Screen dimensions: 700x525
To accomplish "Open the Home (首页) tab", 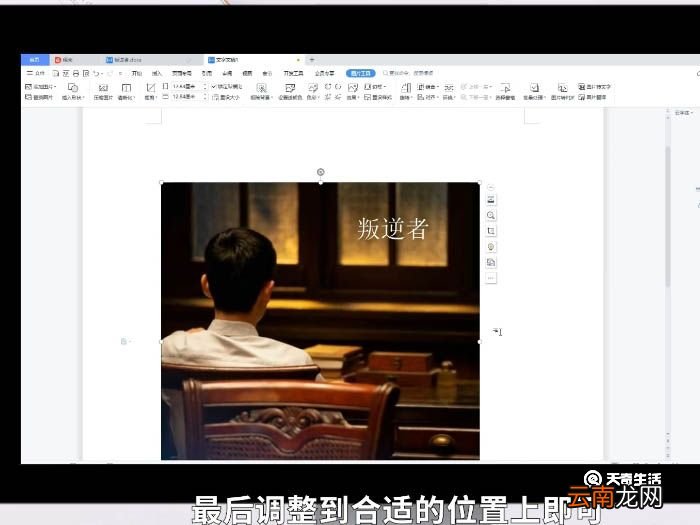I will point(35,59).
